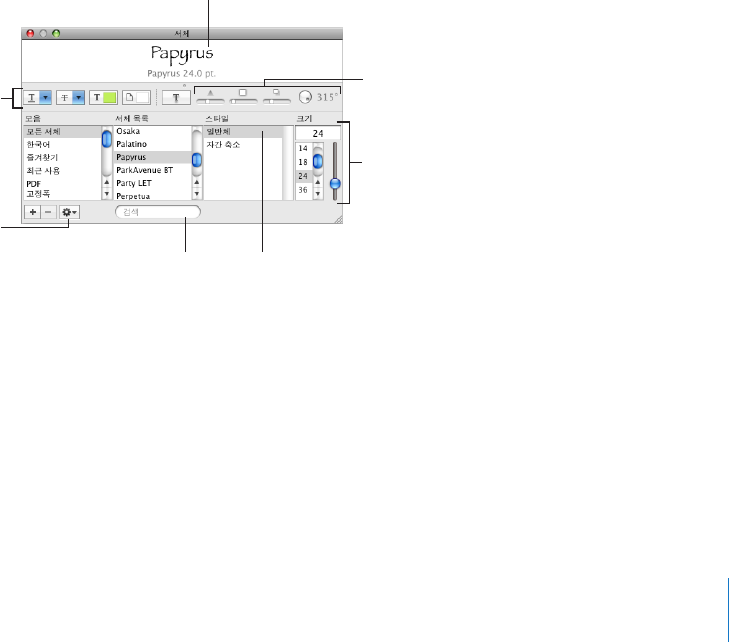Select the Party LET font family
Screen dimensions: 729x642
coord(152,183)
